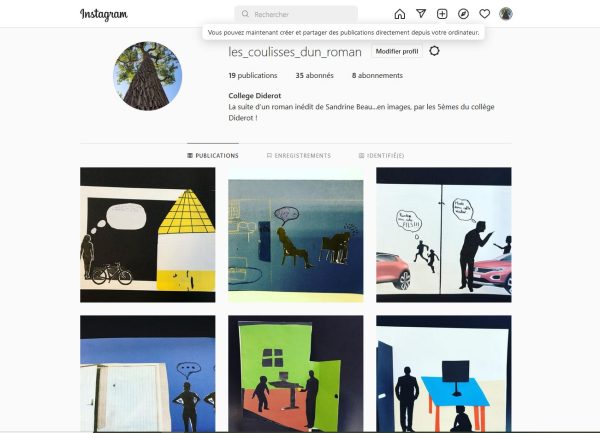Open the tree profile picture
The image size is (600, 433).
[x=148, y=76]
